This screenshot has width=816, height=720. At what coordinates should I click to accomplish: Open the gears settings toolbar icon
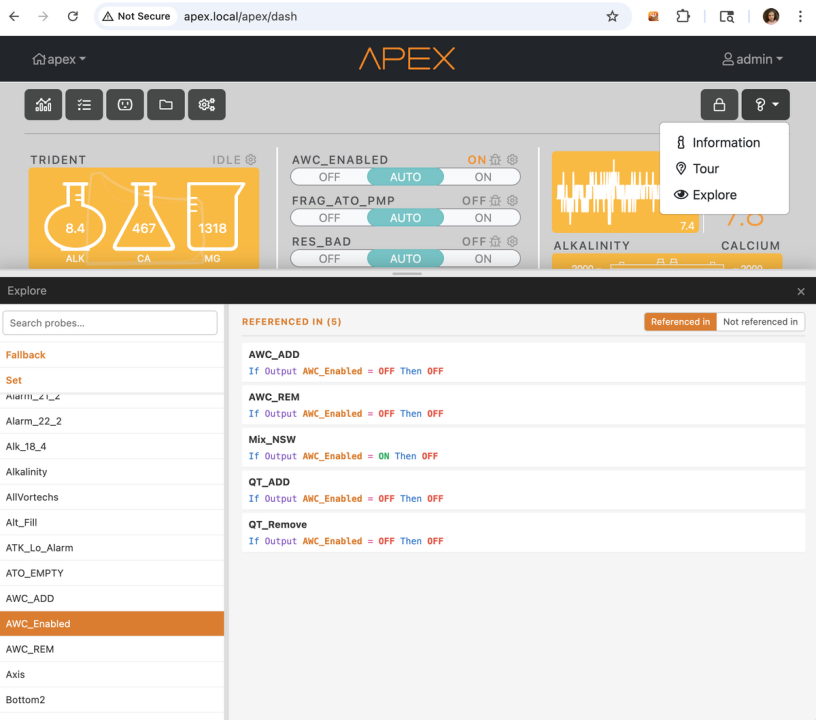pos(206,105)
